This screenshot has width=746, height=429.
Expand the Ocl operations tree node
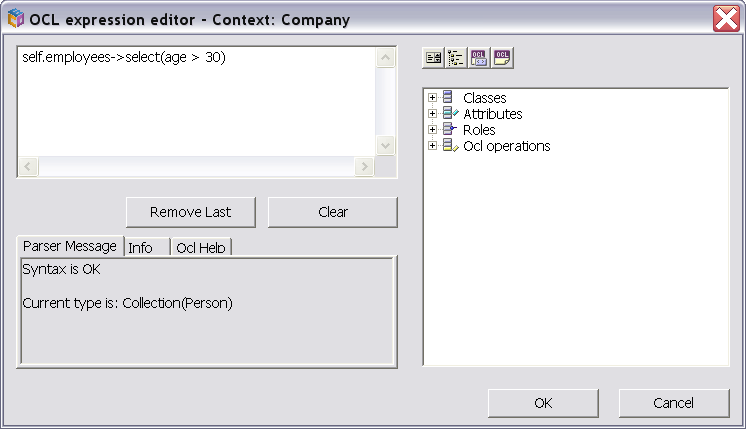[x=432, y=146]
